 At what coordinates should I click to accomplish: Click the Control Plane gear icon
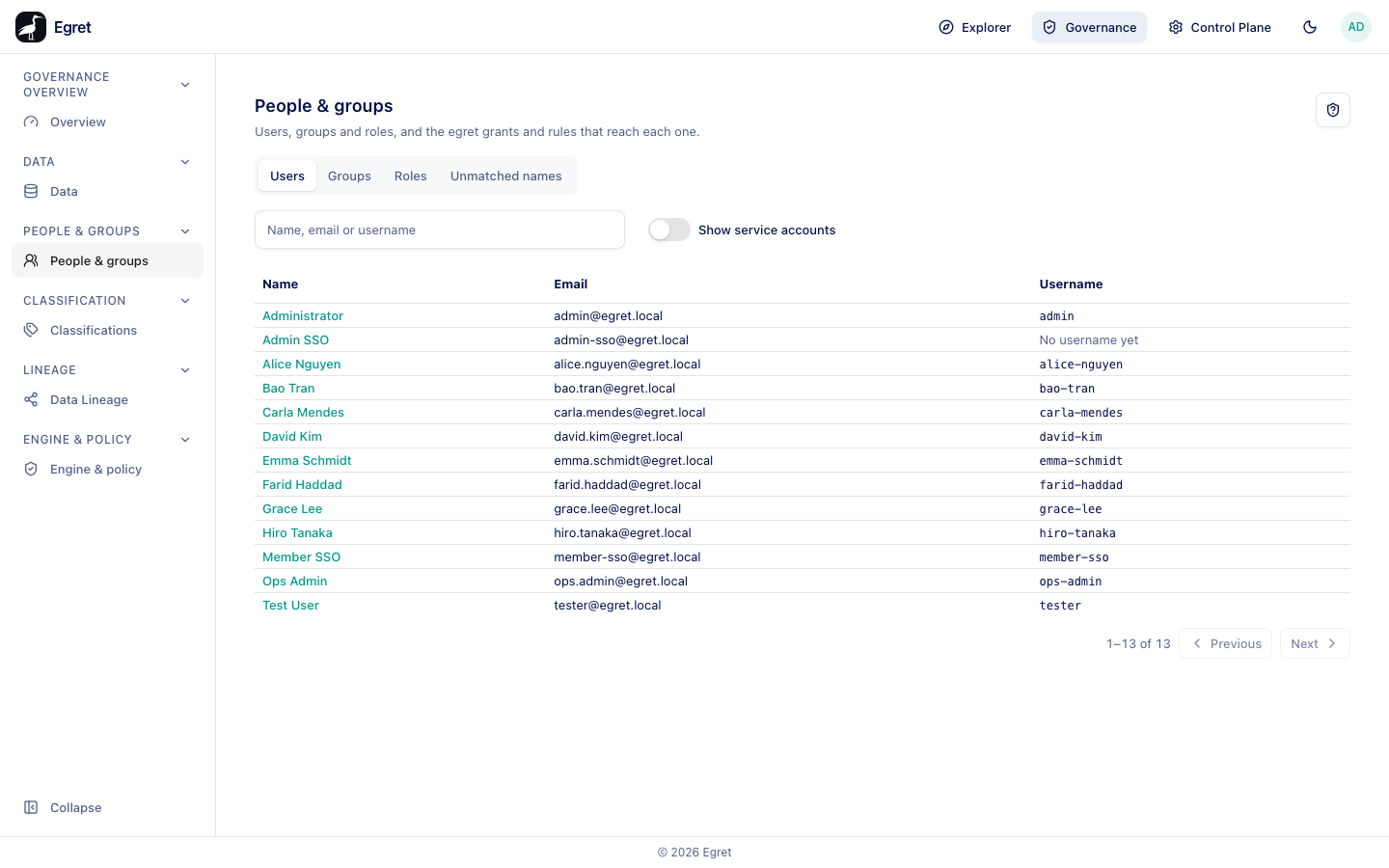[1176, 27]
